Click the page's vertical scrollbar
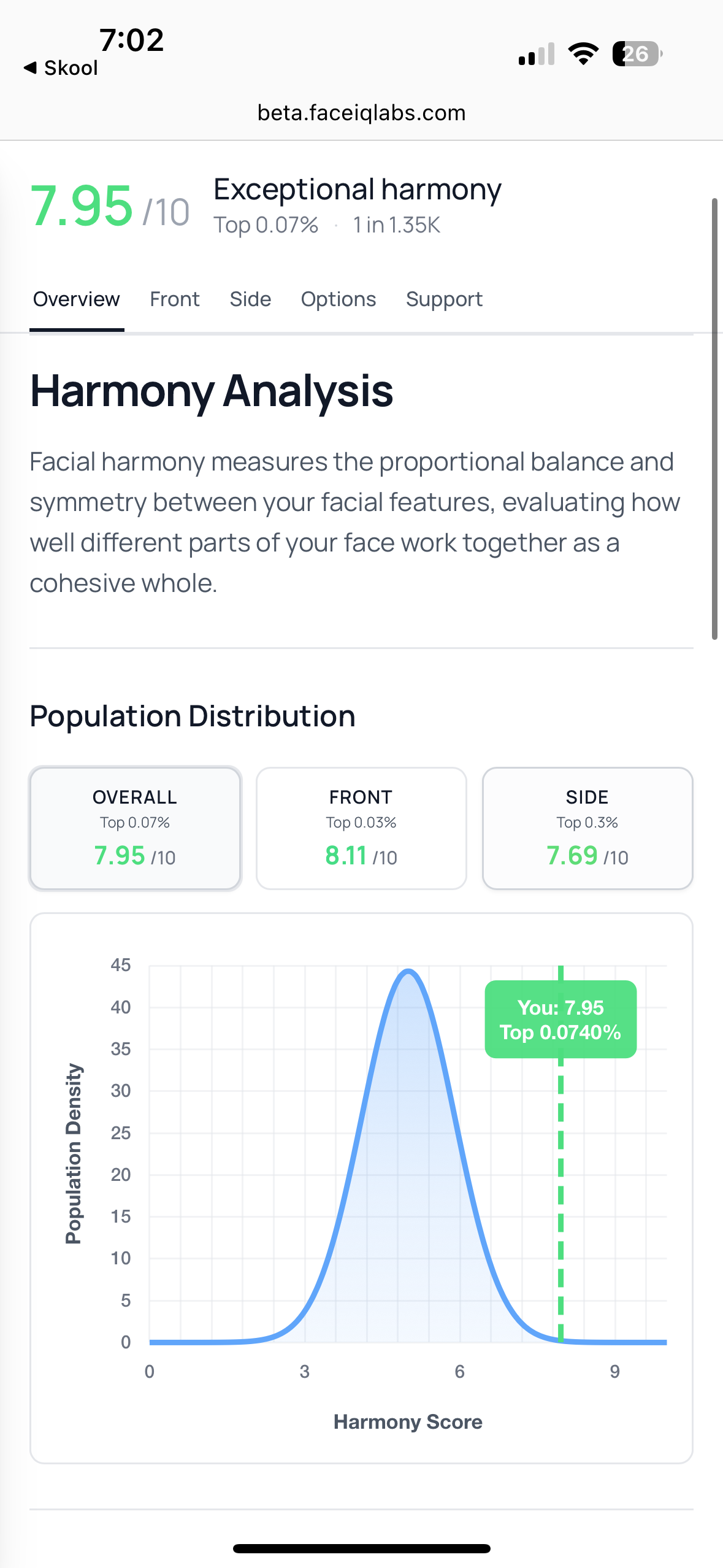This screenshot has width=723, height=1568. (x=714, y=418)
